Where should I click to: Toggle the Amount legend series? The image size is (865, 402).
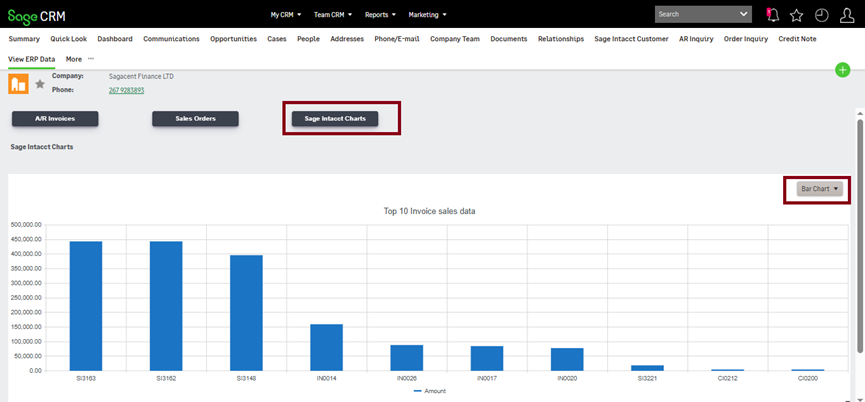[430, 391]
